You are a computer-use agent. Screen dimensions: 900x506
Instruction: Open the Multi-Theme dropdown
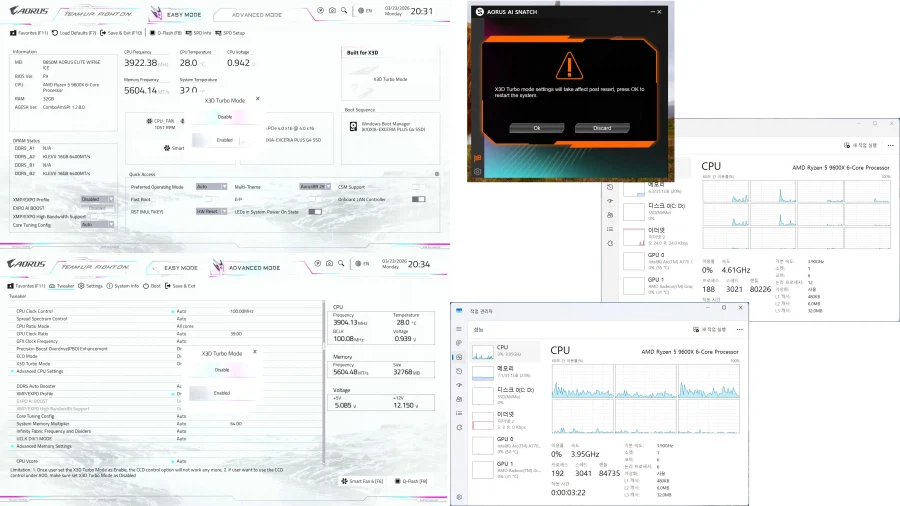(315, 186)
